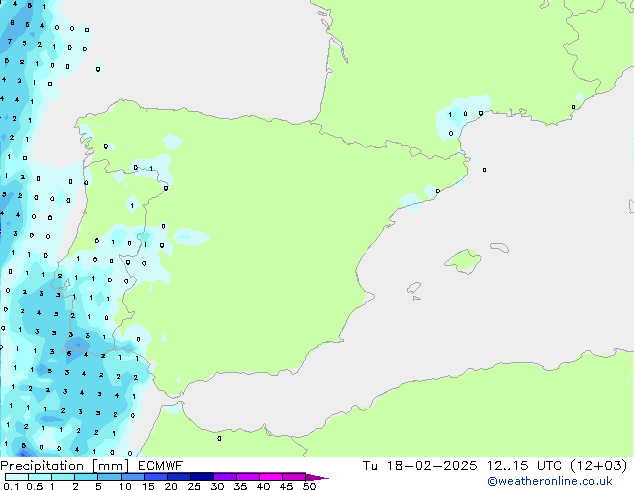Click the legend label '45'
634x490 pixels.
click(286, 486)
